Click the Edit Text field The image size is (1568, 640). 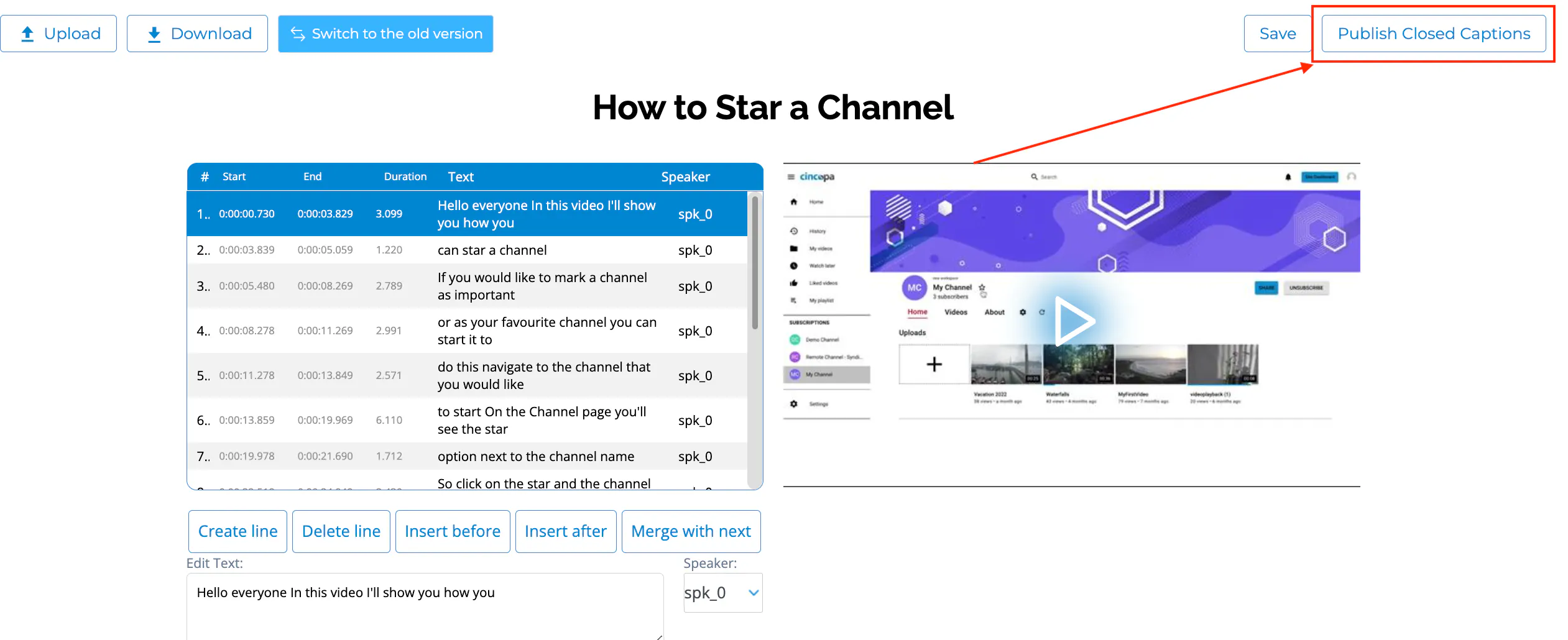425,606
